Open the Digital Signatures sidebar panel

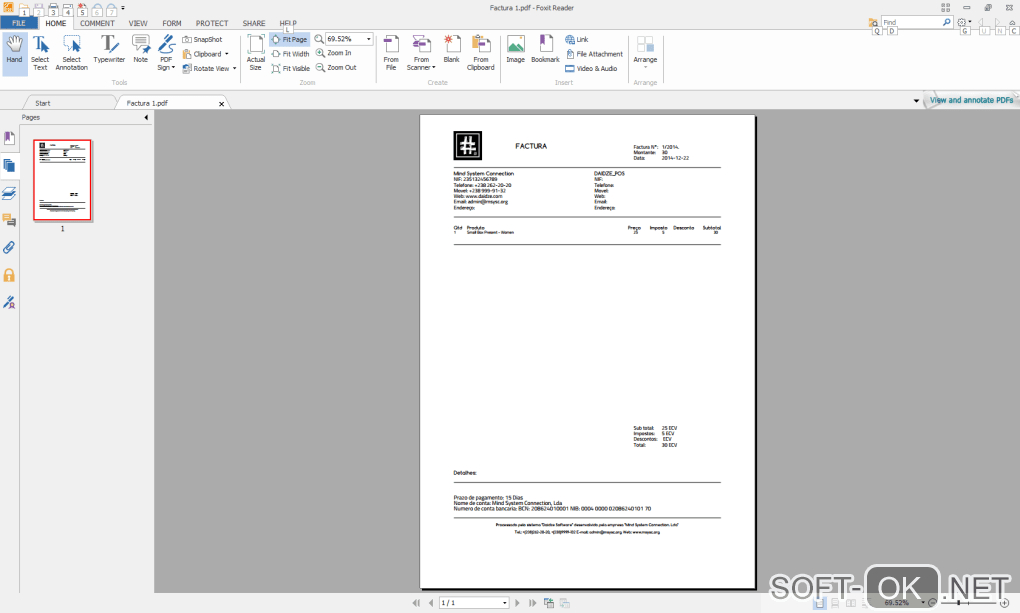(x=9, y=303)
